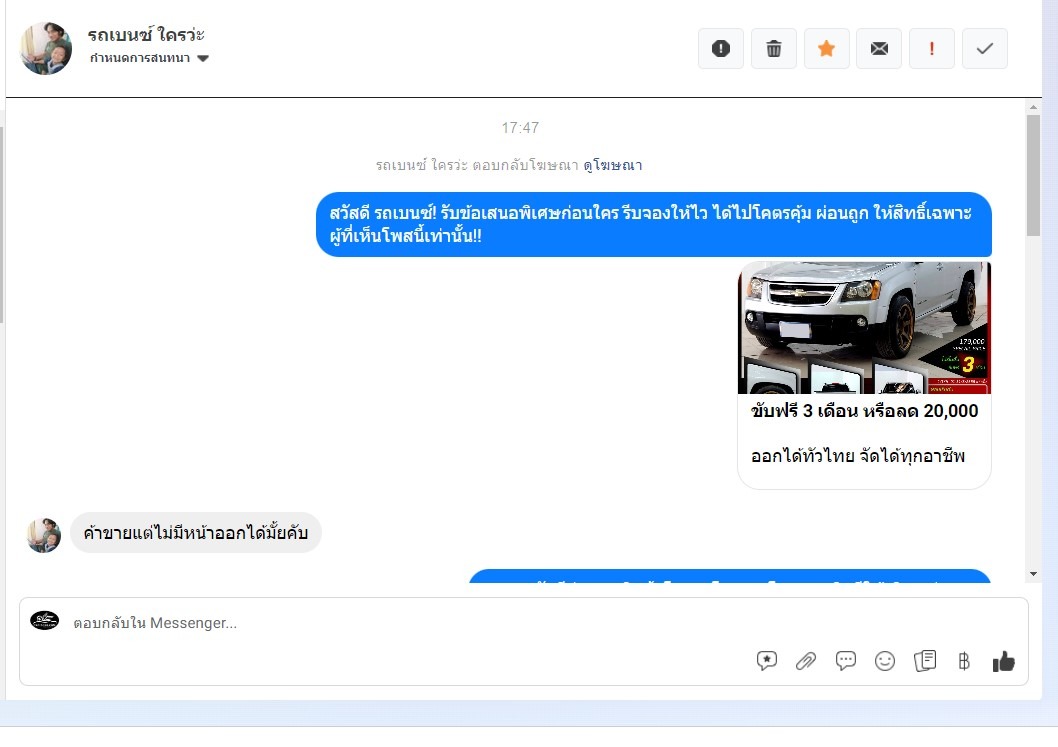The width and height of the screenshot is (1058, 747).
Task: Mark conversation unread with envelope icon
Action: (879, 49)
